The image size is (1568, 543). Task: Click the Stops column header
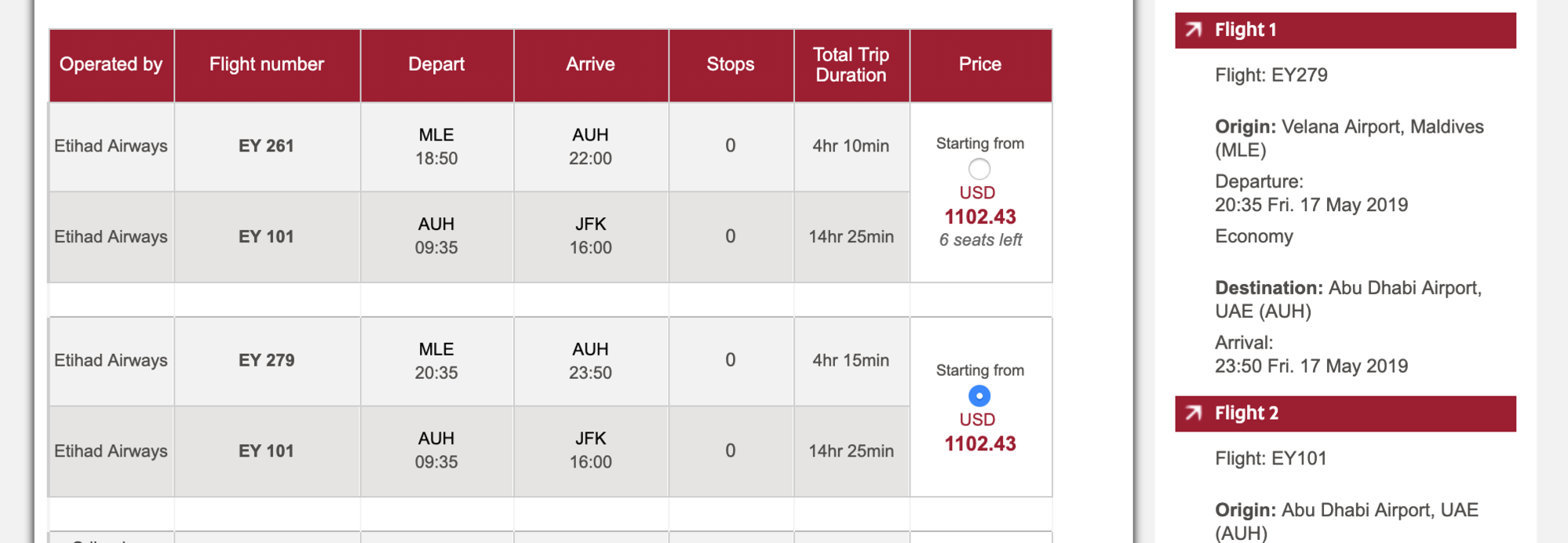(x=731, y=65)
